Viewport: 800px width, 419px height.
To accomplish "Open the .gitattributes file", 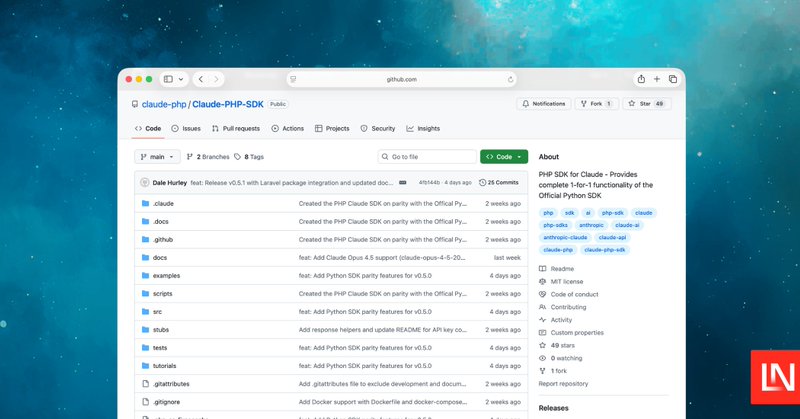I will point(171,384).
